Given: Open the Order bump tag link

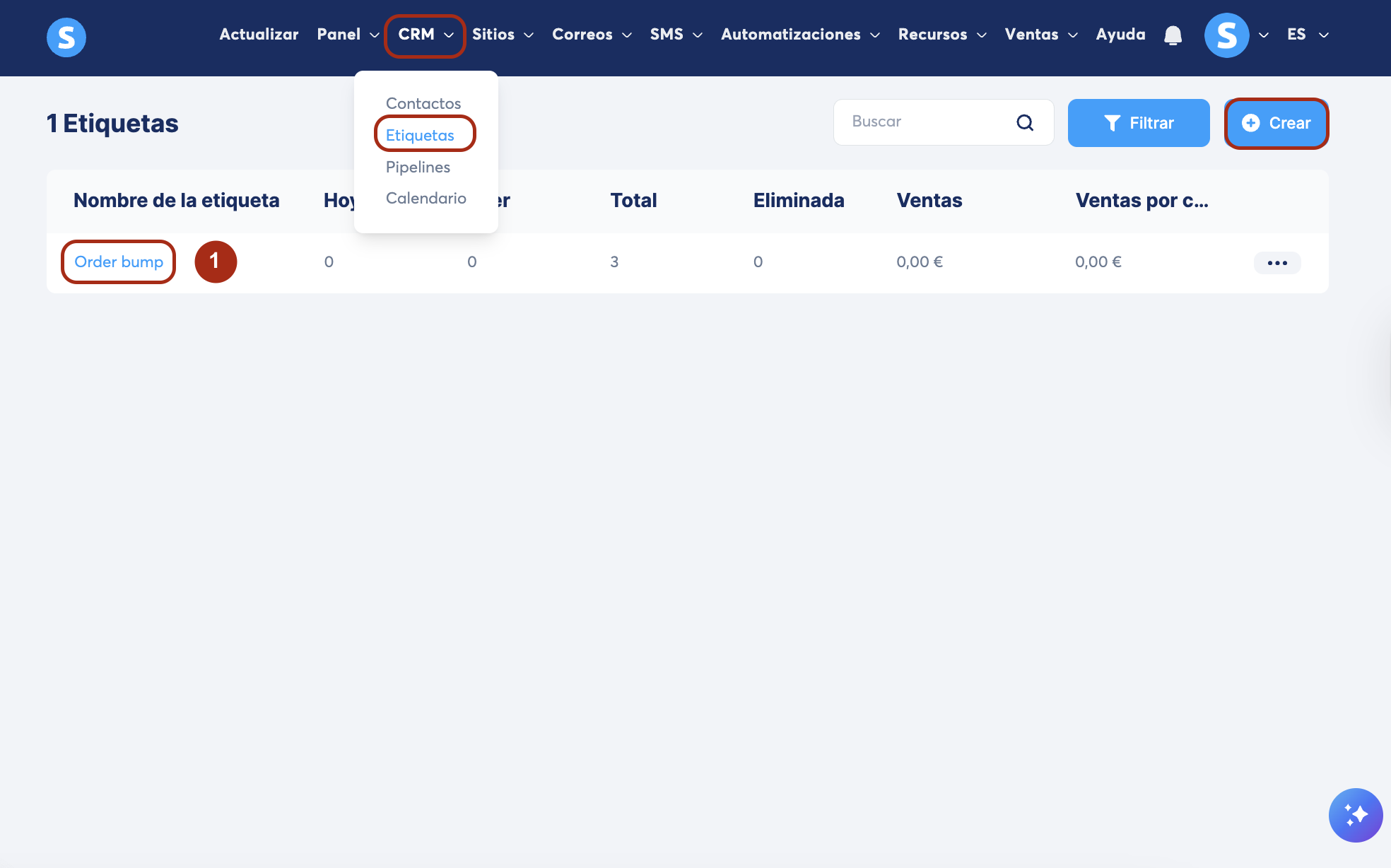Looking at the screenshot, I should coord(119,262).
